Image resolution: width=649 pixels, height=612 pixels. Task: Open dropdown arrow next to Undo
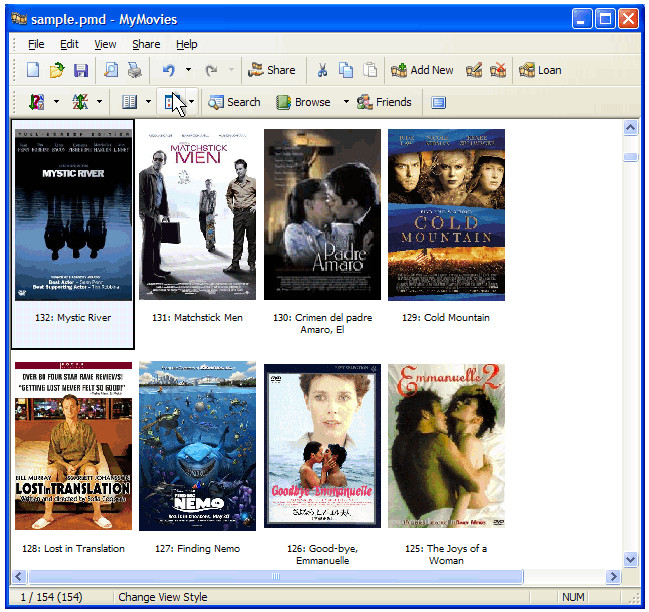pyautogui.click(x=188, y=70)
